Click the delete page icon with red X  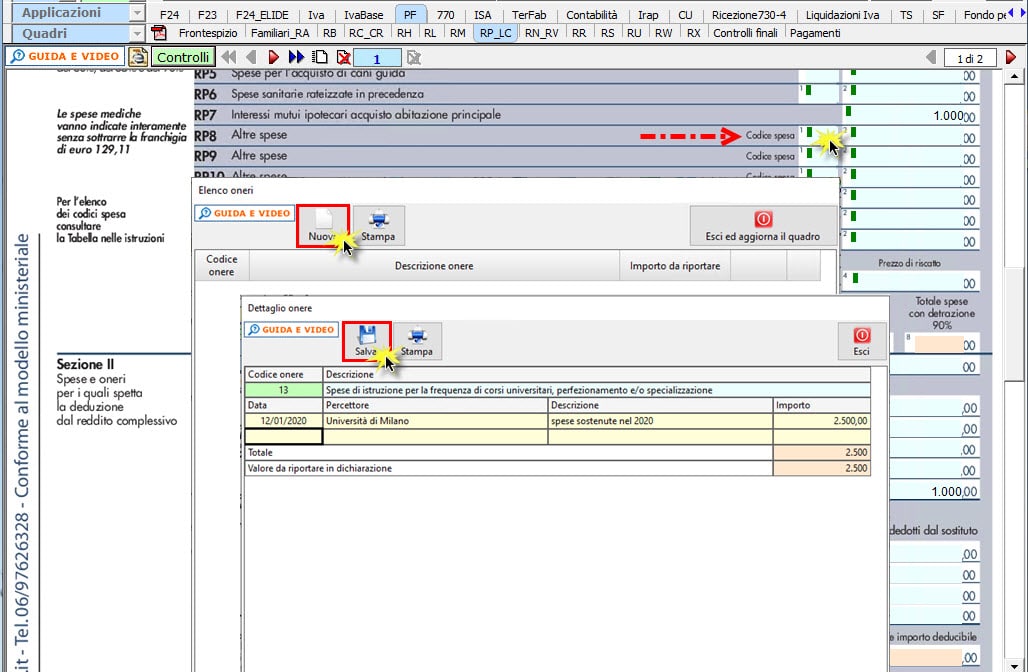click(343, 57)
